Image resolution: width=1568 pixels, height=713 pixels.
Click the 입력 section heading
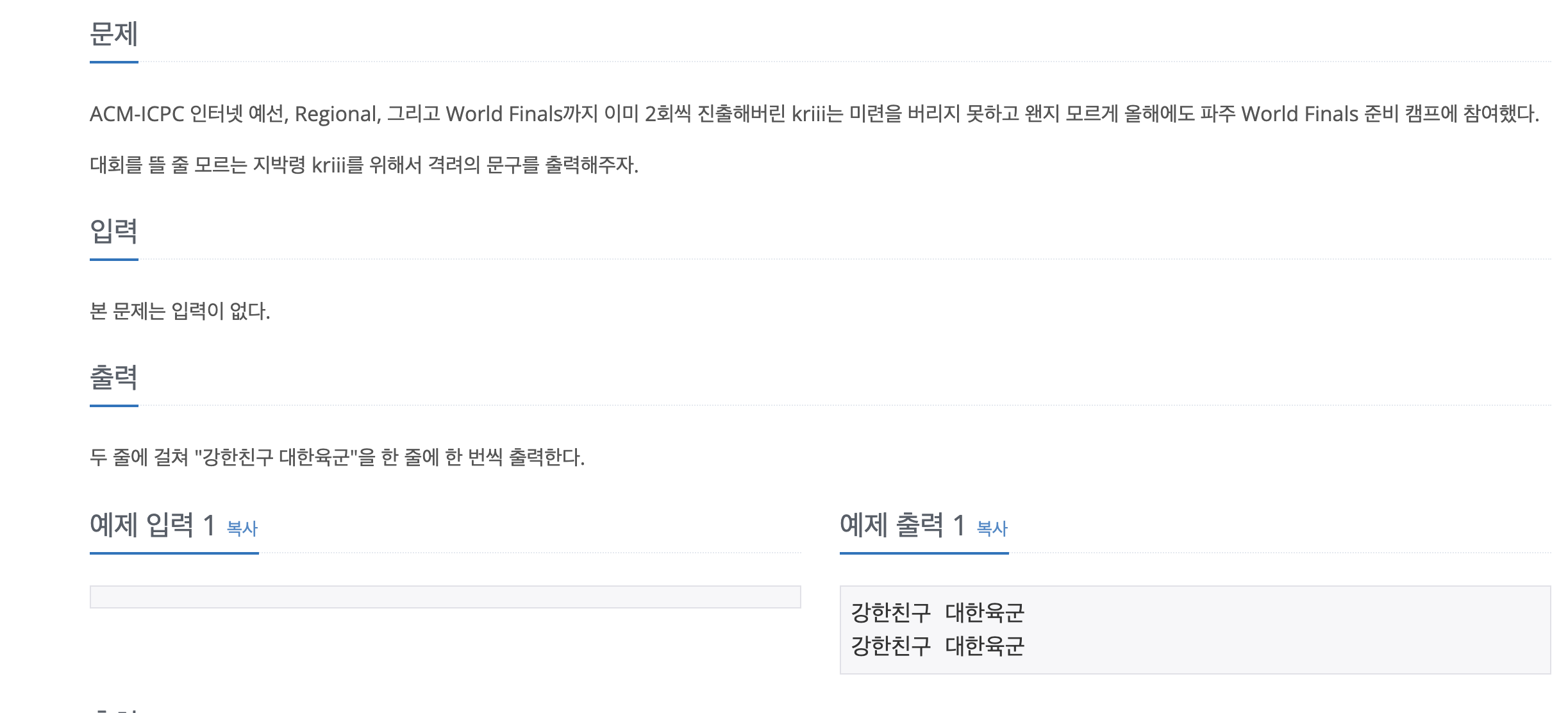click(114, 231)
